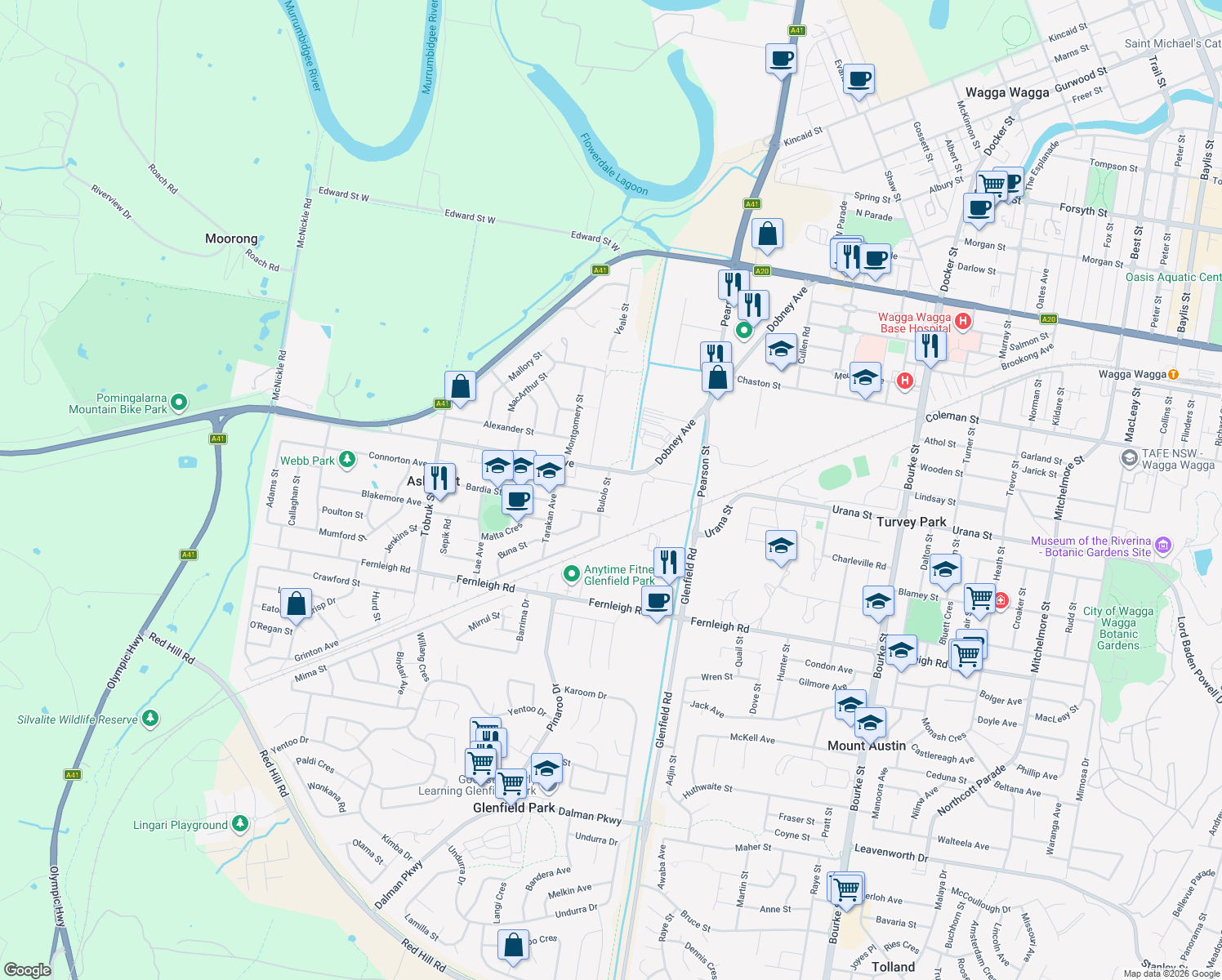The image size is (1222, 980).
Task: Open the Museum of the Riverina purple pin
Action: pos(1164,545)
